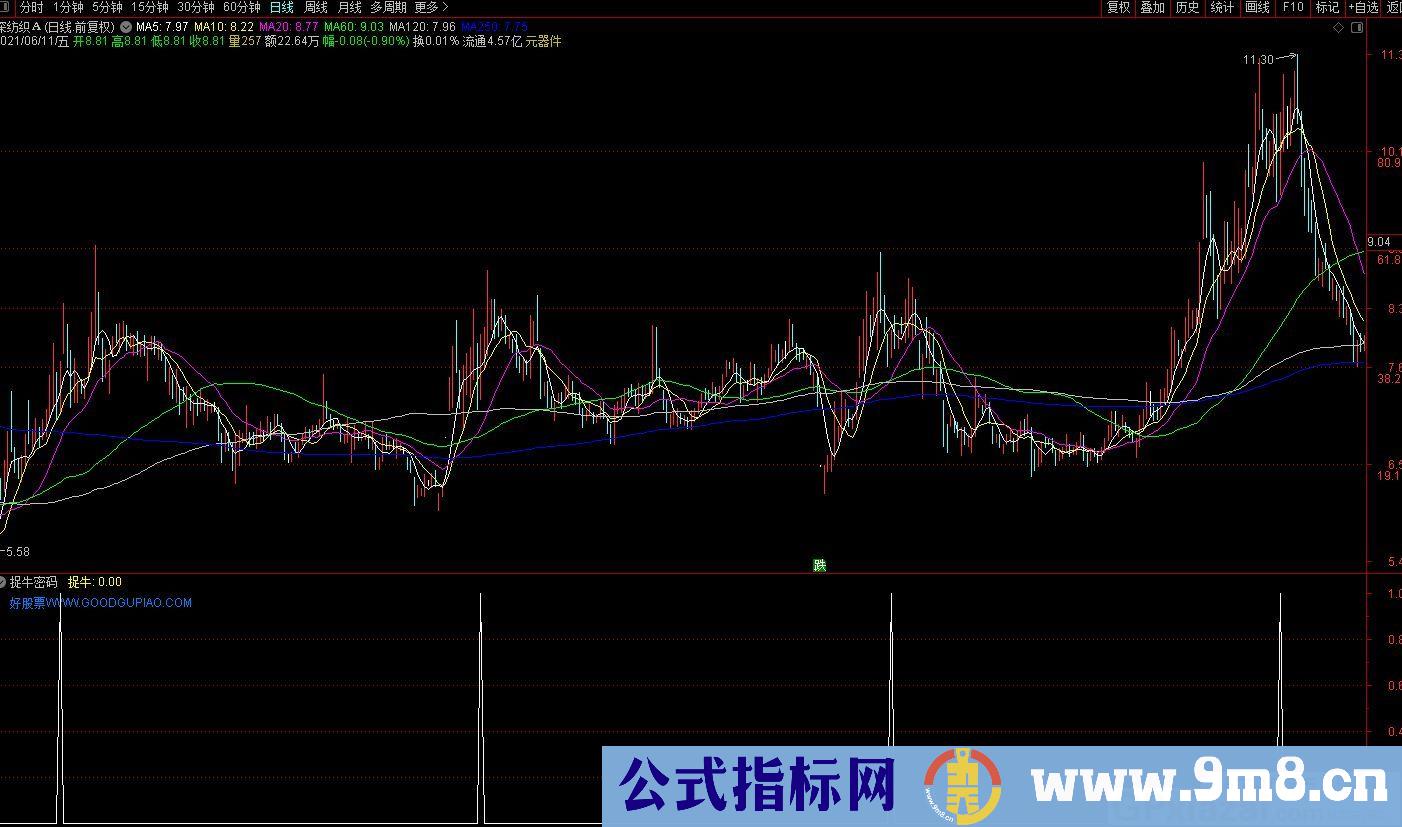
Task: Click the 标记 mark button
Action: click(1327, 7)
